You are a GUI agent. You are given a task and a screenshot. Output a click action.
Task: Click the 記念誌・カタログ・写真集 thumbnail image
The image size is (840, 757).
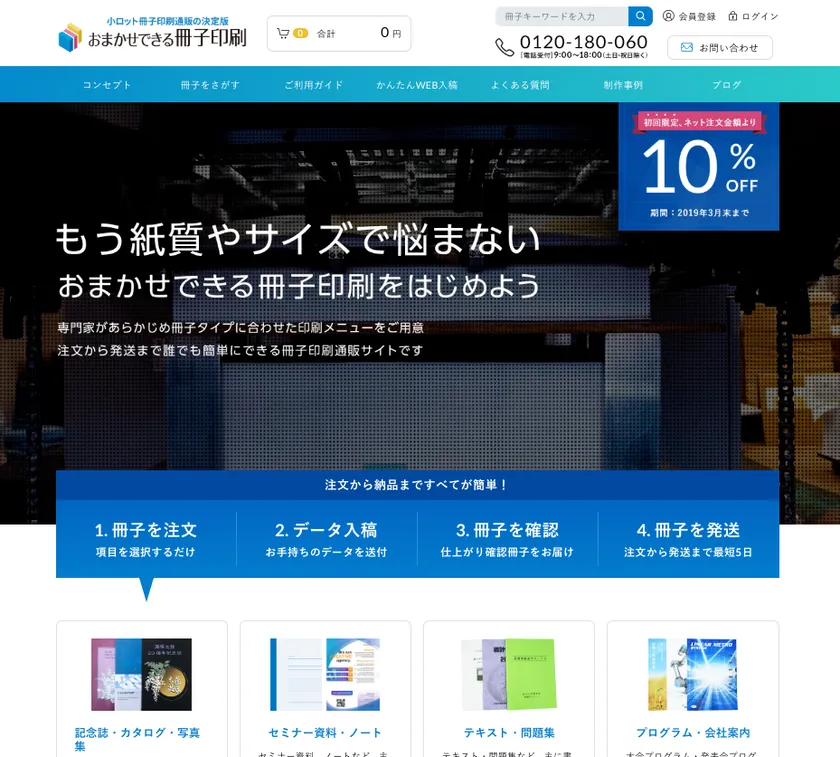(141, 674)
